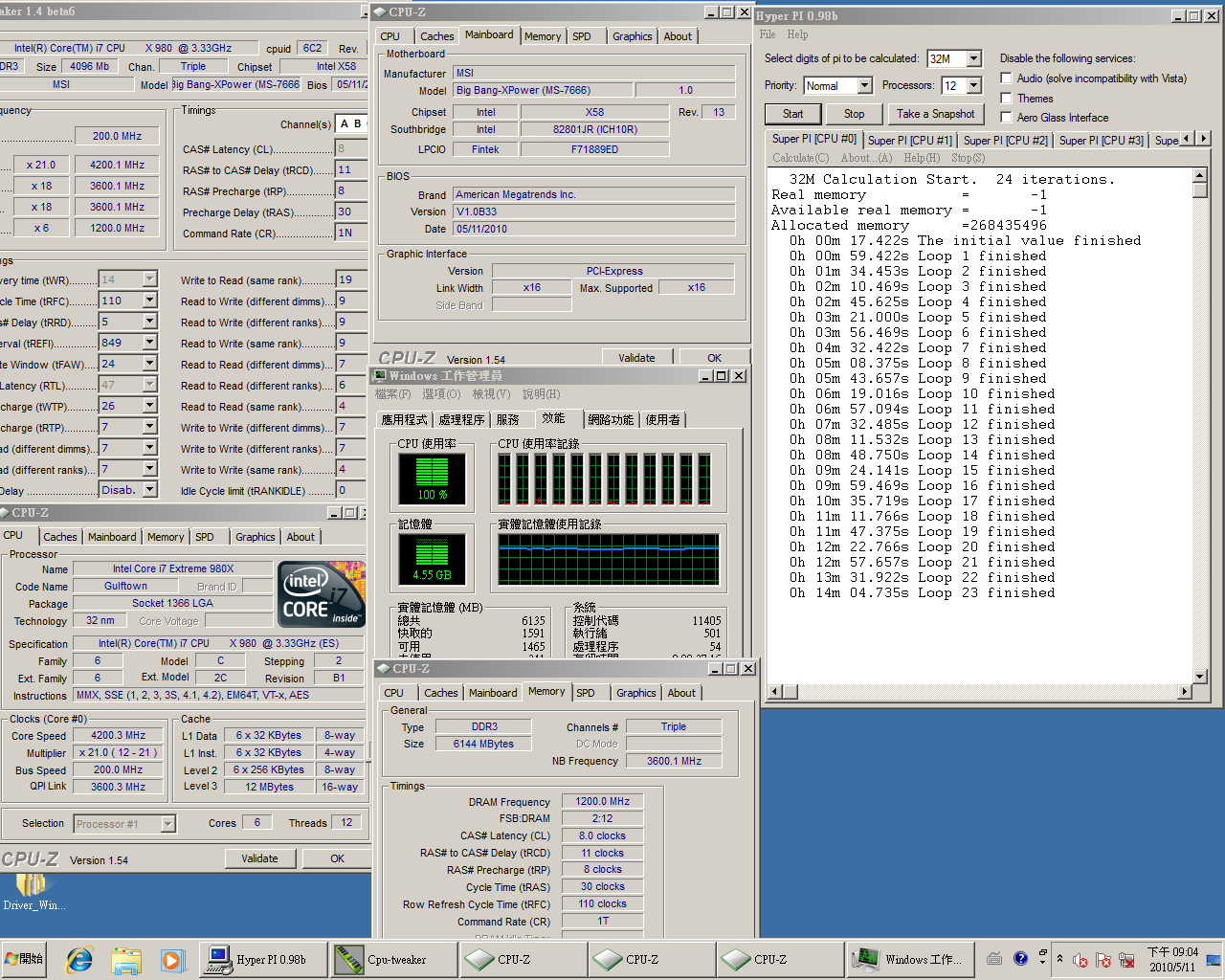Screen dimensions: 1225x980
Task: Open 檢視(V) menu in Task Manager
Action: click(490, 394)
